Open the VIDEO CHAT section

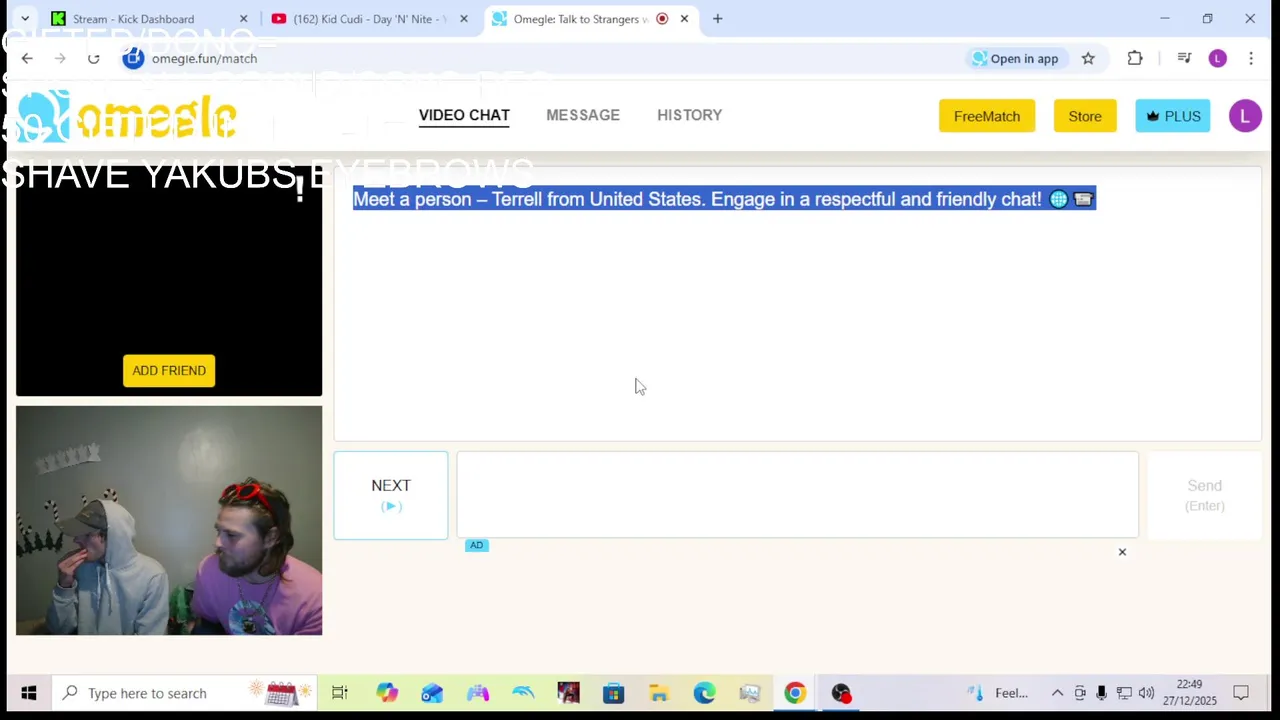[x=464, y=115]
